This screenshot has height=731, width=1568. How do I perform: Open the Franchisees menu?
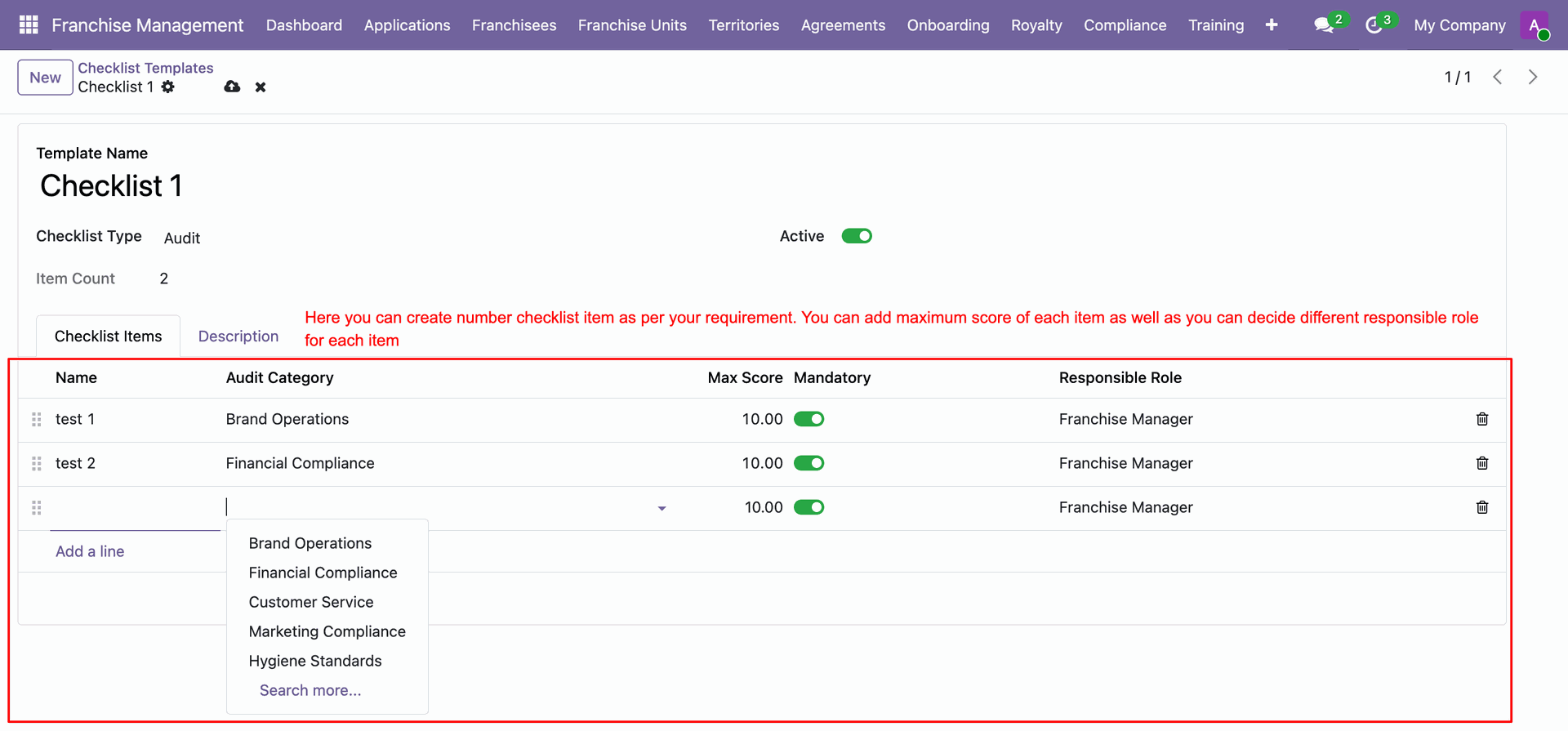click(514, 25)
